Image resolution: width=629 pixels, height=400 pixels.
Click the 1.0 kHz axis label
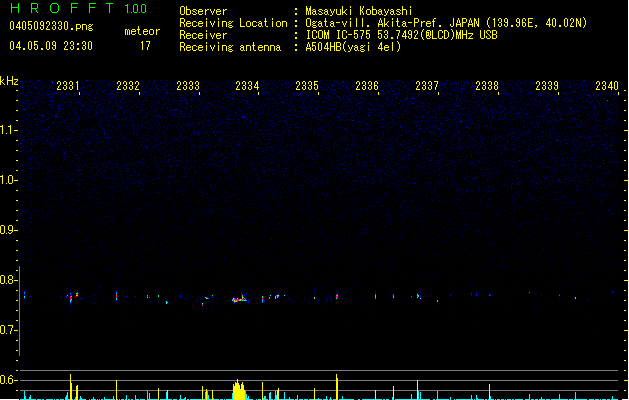[x=8, y=180]
